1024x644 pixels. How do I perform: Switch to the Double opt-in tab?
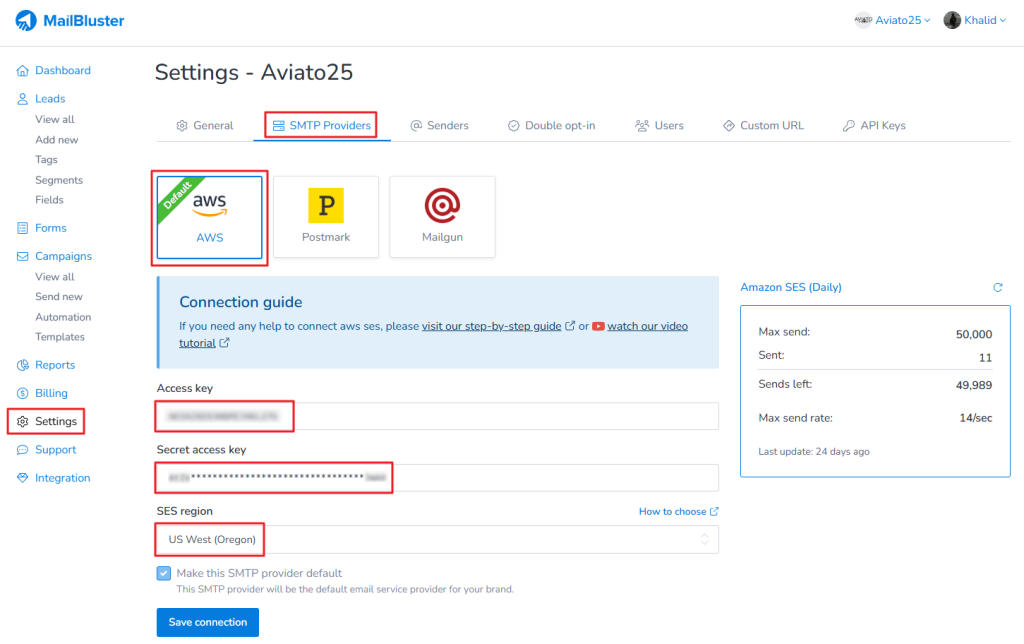point(552,125)
